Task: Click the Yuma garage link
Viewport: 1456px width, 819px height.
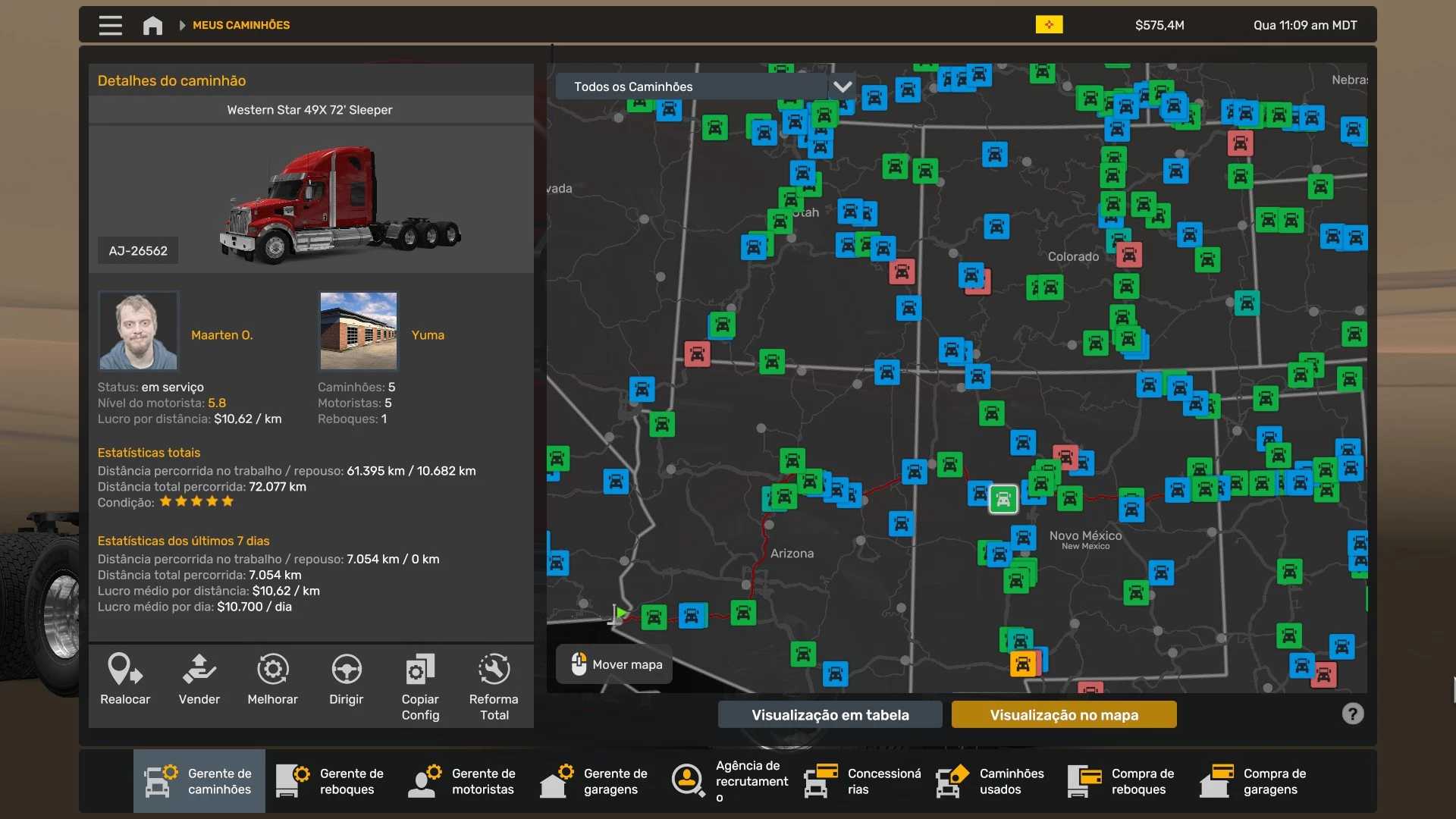Action: (x=428, y=334)
